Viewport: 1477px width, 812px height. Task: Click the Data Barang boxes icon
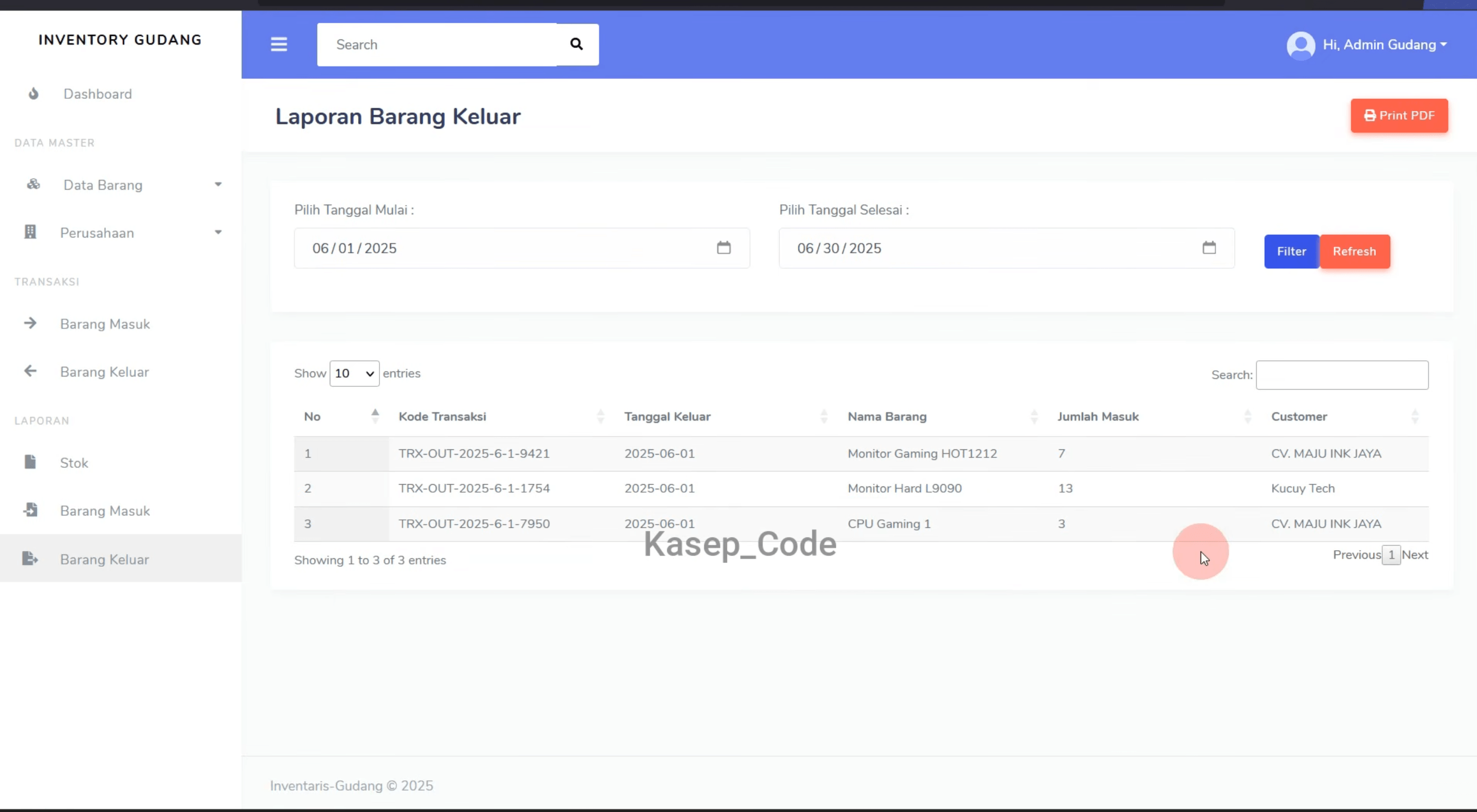pos(34,184)
